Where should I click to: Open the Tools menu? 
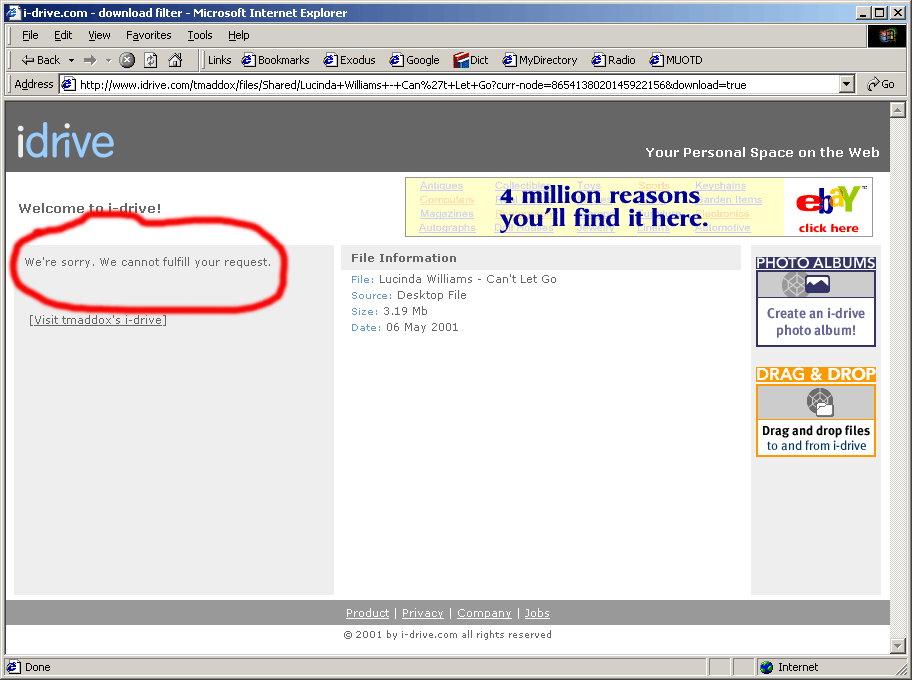point(200,35)
